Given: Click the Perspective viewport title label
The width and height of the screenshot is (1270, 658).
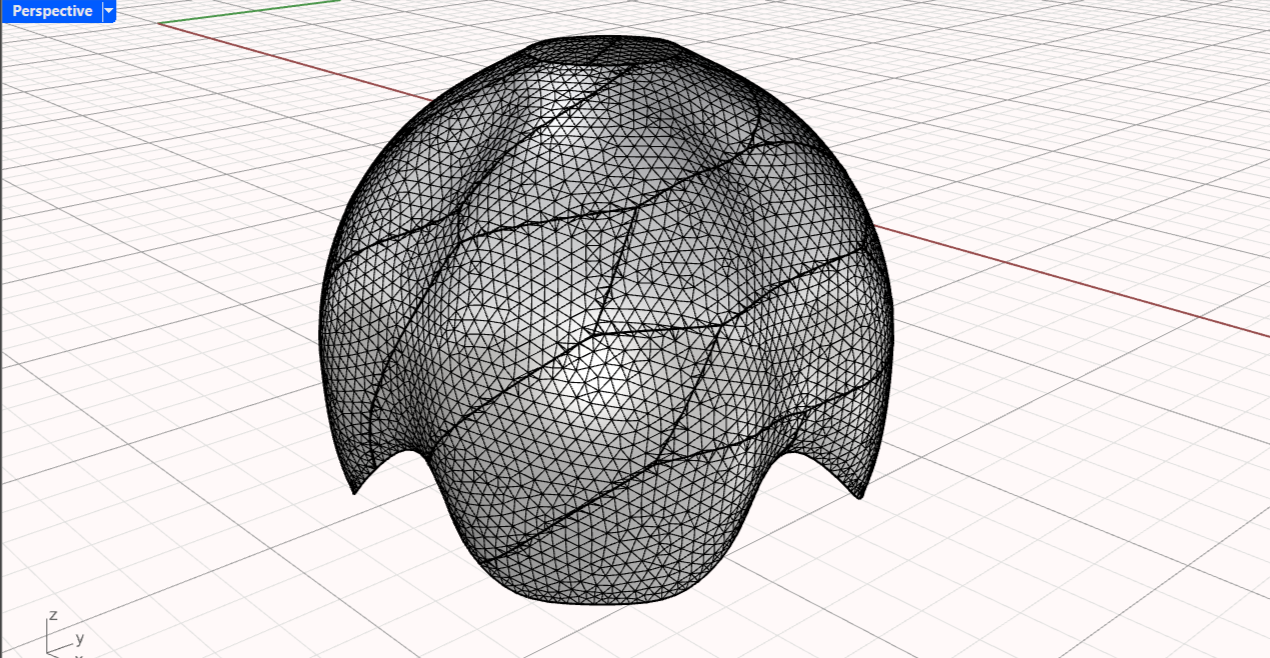Looking at the screenshot, I should (x=52, y=11).
